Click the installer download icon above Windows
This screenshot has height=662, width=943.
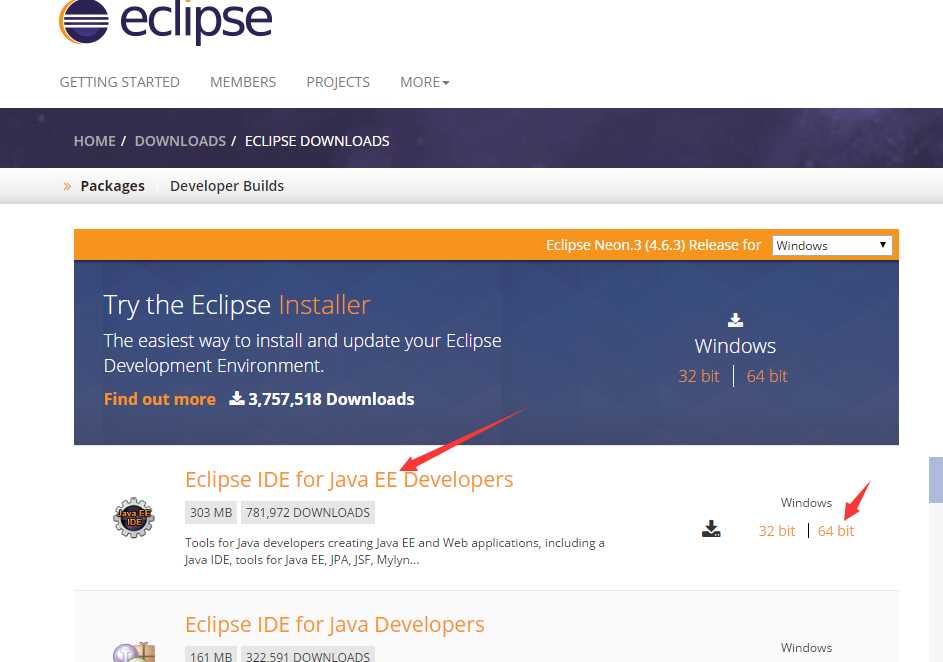[735, 319]
